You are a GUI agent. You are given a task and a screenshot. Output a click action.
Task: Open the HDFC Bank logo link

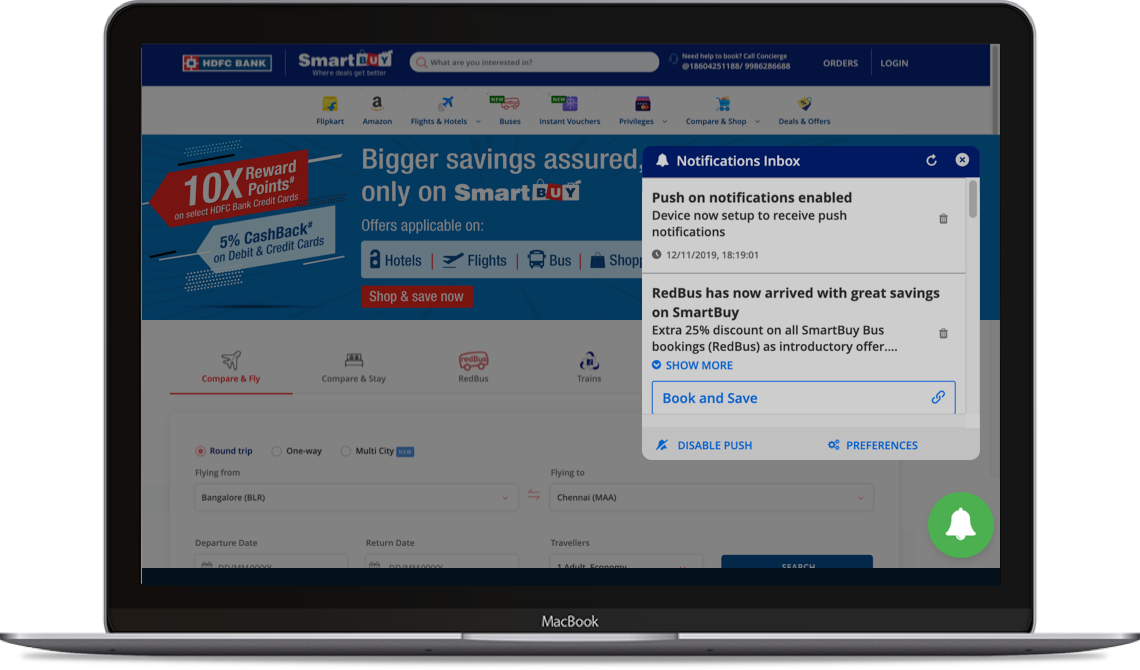(227, 63)
